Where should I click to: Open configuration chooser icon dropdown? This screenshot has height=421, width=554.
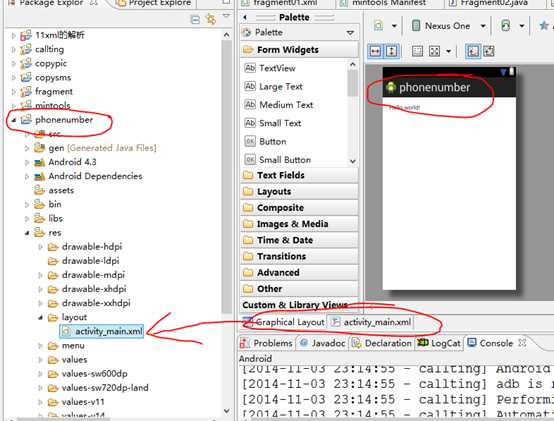pos(394,26)
